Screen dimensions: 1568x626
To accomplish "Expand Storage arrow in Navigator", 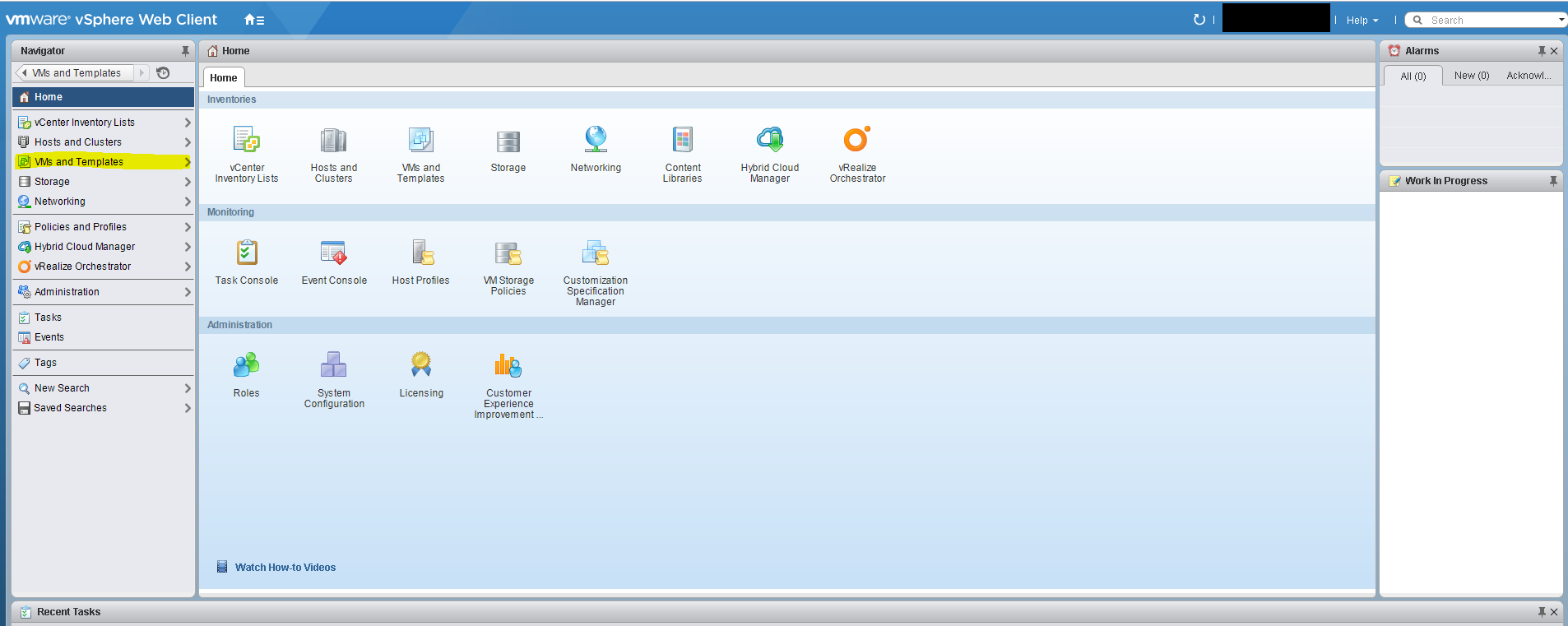I will tap(188, 182).
